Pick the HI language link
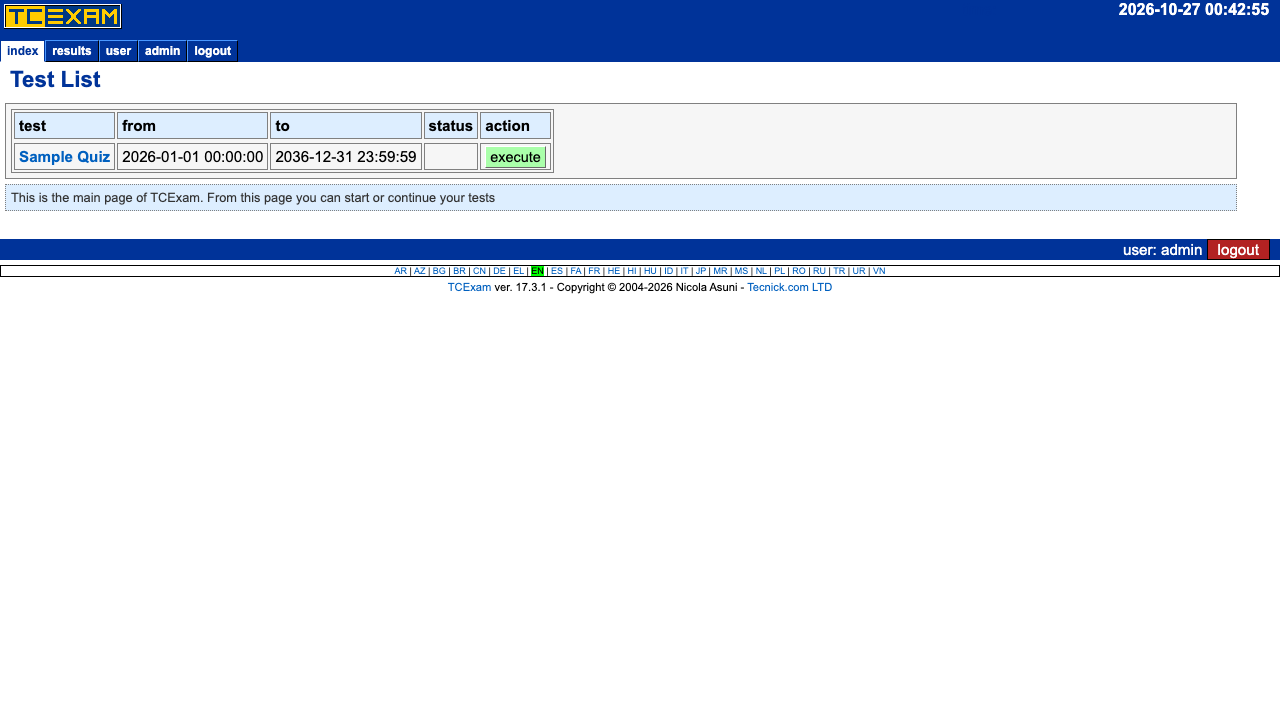This screenshot has width=1280, height=720. [x=632, y=271]
